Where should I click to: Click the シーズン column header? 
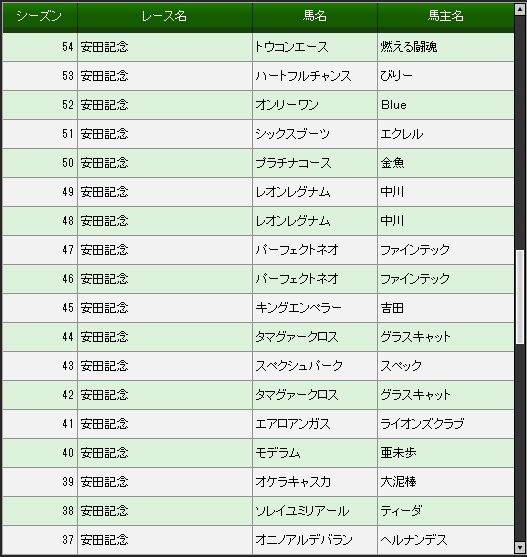40,16
